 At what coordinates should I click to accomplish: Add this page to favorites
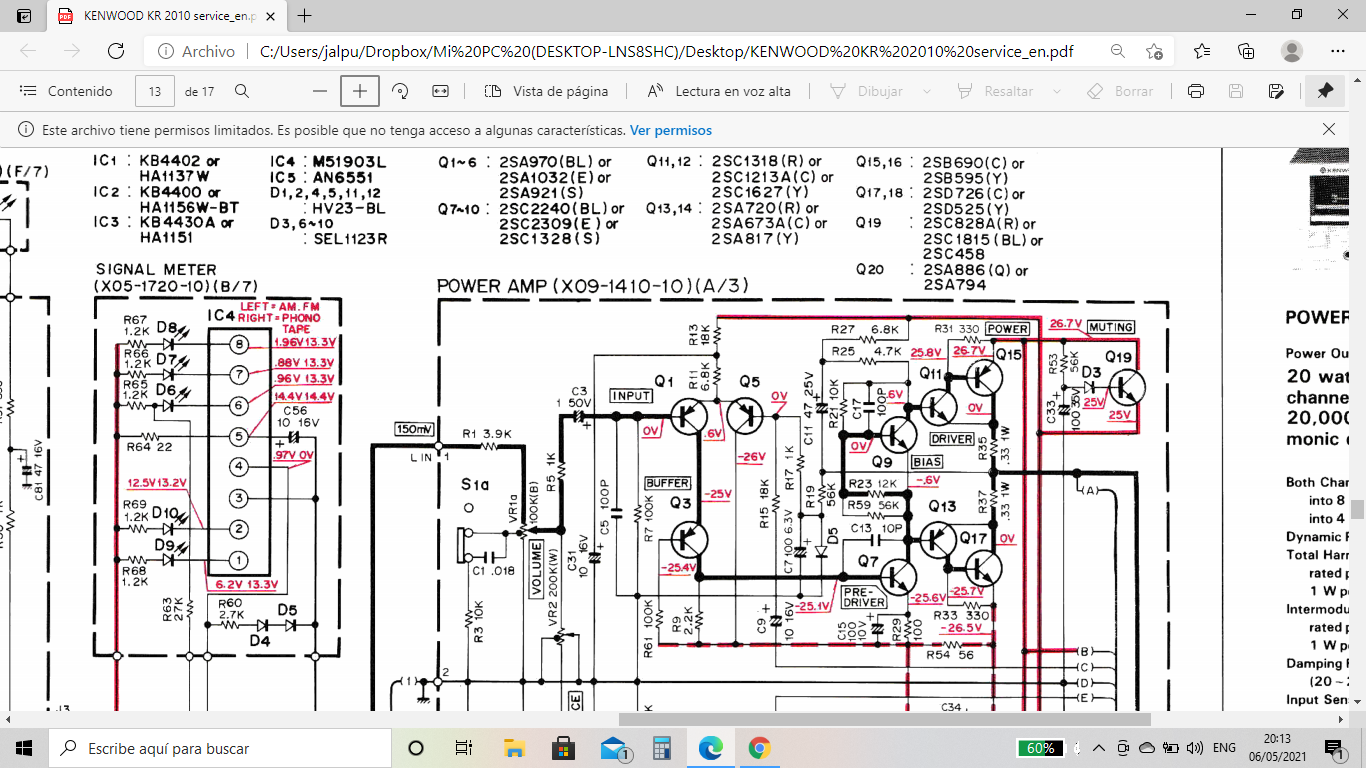tap(1154, 51)
